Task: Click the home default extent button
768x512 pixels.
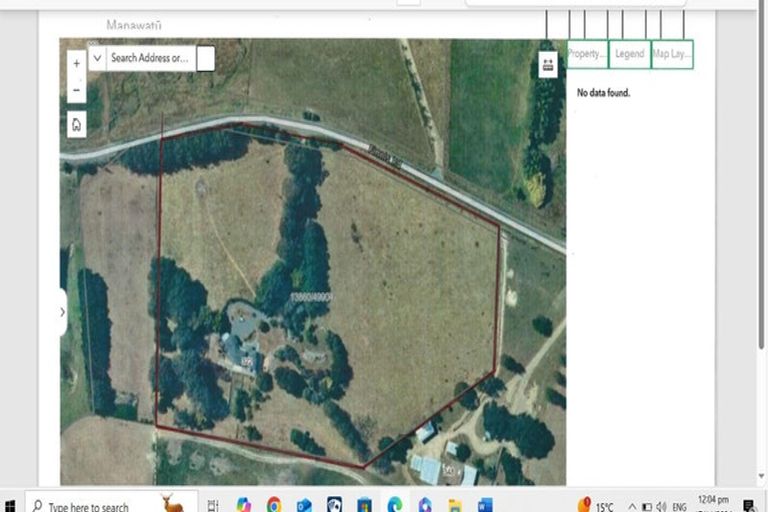Action: (x=77, y=124)
